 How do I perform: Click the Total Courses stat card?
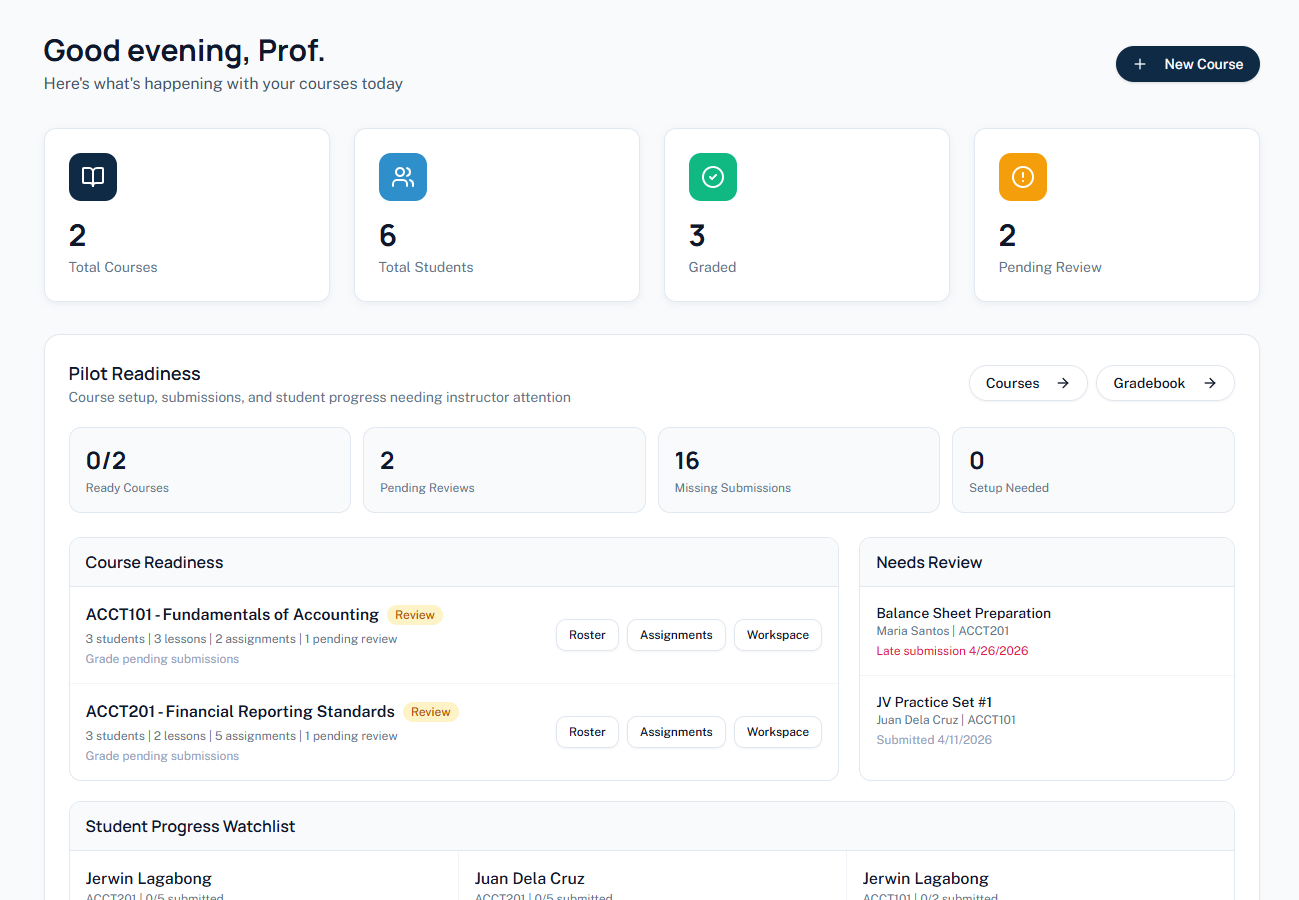[187, 215]
